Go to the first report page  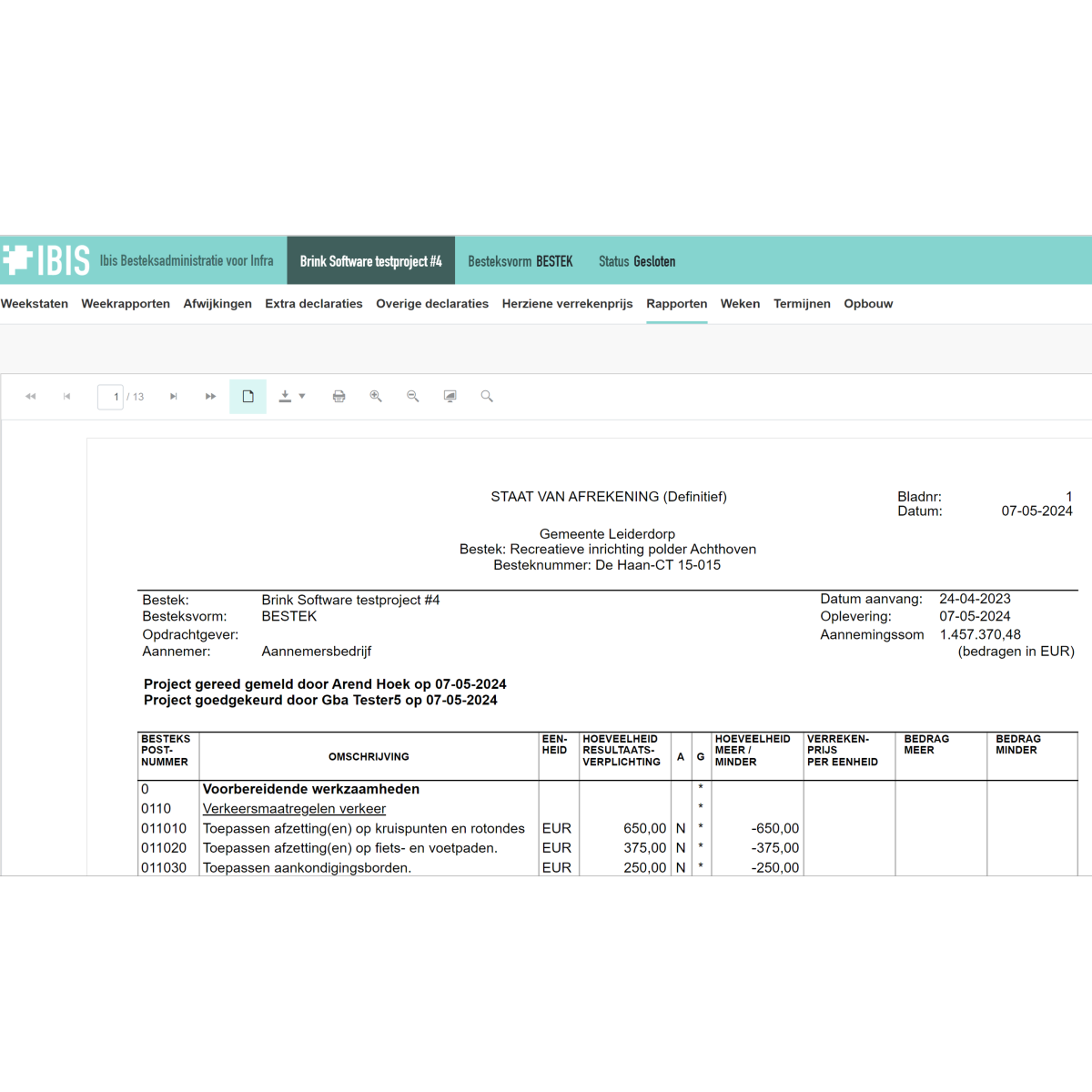[x=30, y=397]
